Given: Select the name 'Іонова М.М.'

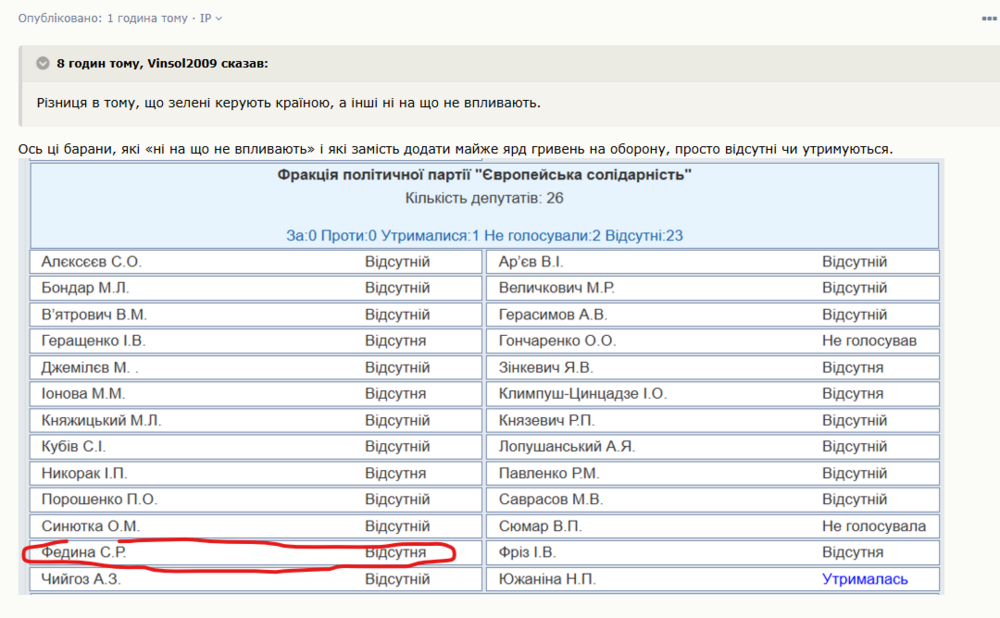Looking at the screenshot, I should point(83,394).
